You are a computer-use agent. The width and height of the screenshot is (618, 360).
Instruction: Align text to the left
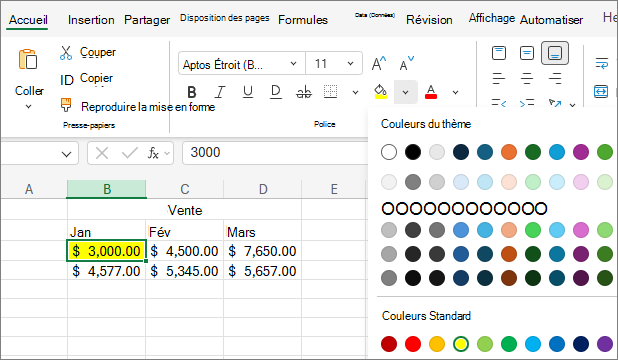(499, 78)
